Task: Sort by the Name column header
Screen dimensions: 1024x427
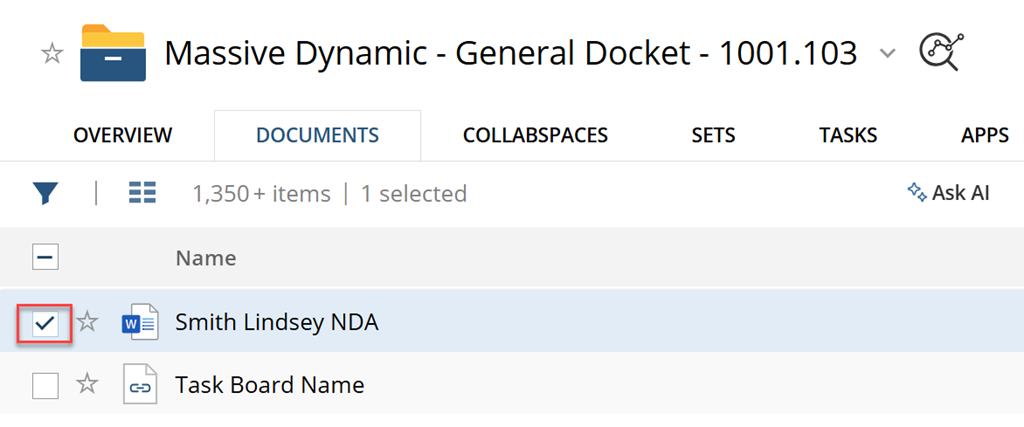Action: click(x=206, y=258)
